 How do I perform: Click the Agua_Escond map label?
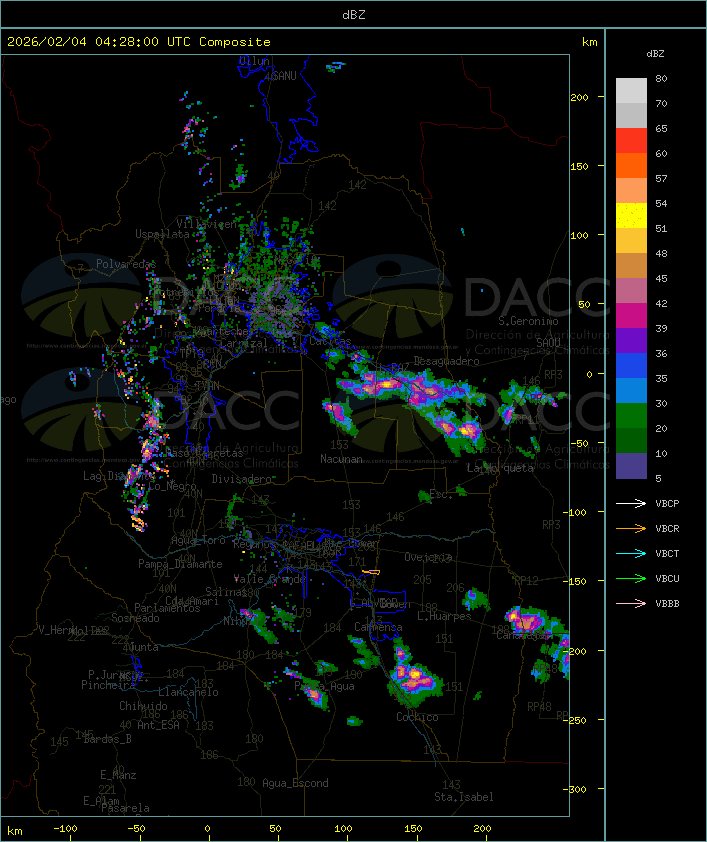pyautogui.click(x=295, y=783)
